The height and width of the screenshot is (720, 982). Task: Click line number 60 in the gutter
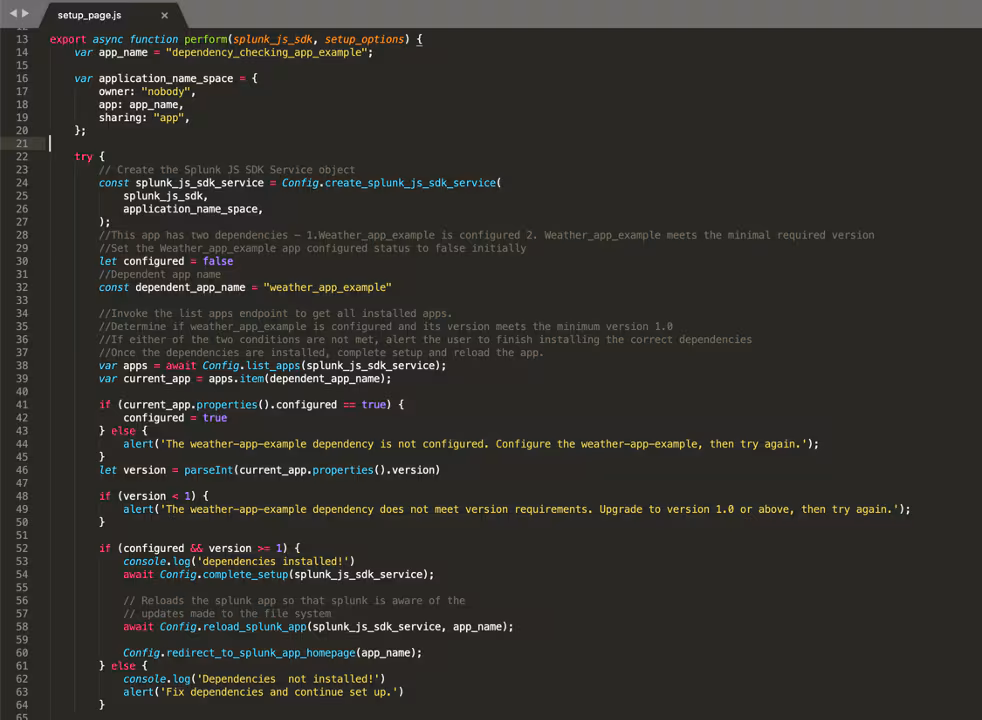pos(22,652)
